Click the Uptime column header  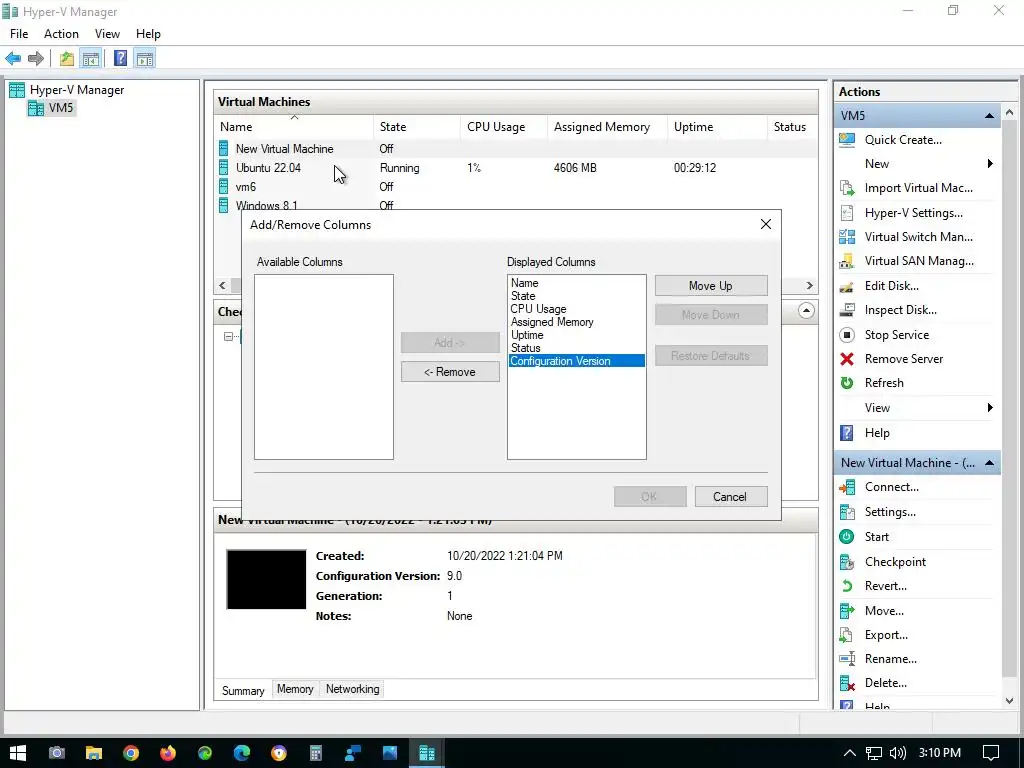(716, 127)
